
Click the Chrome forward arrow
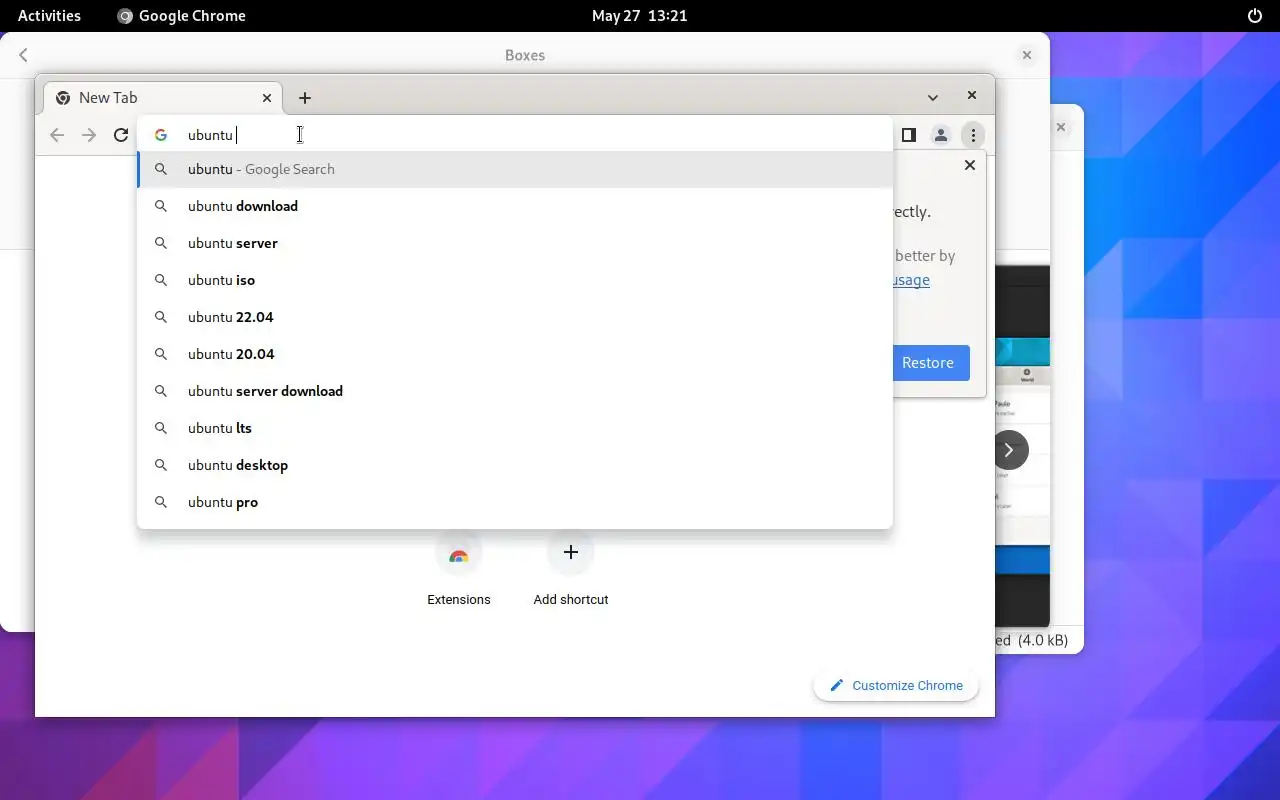click(89, 135)
